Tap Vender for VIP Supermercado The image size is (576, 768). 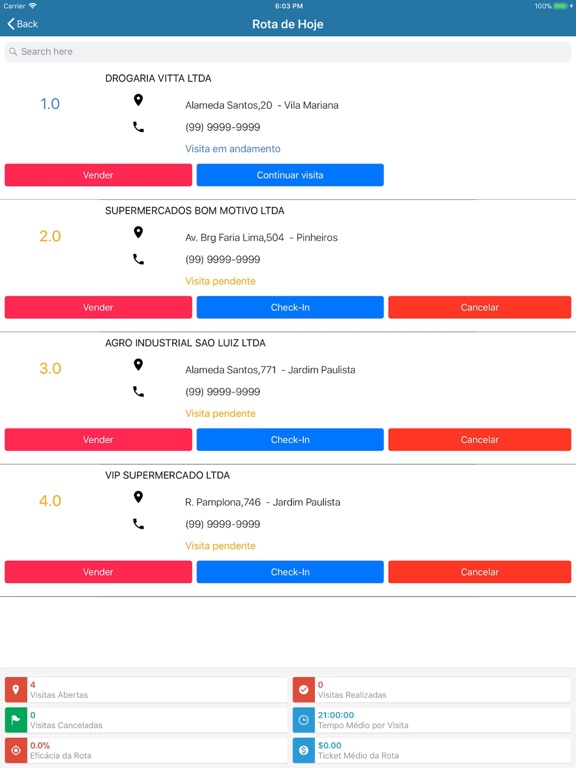tap(98, 572)
